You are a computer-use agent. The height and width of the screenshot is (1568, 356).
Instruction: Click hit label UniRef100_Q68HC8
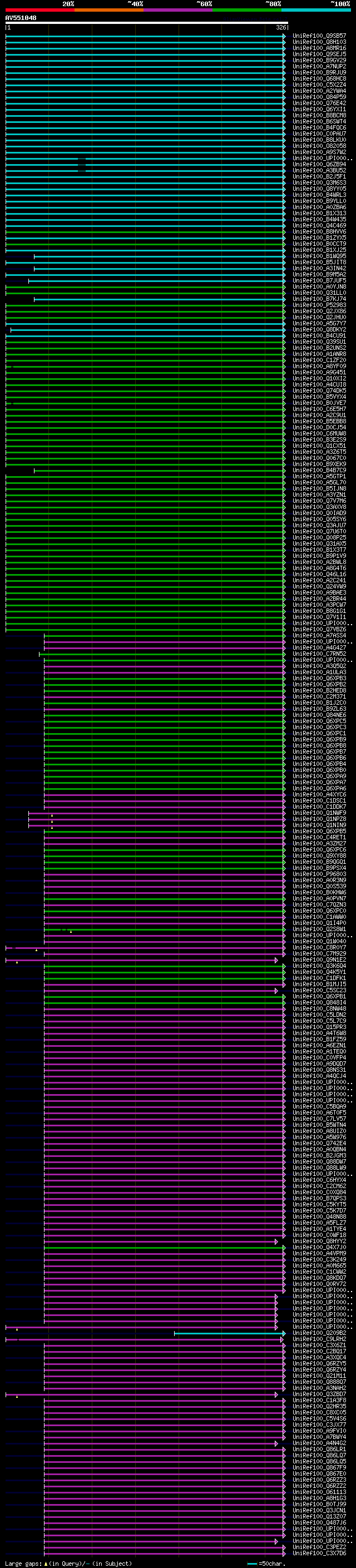click(319, 78)
